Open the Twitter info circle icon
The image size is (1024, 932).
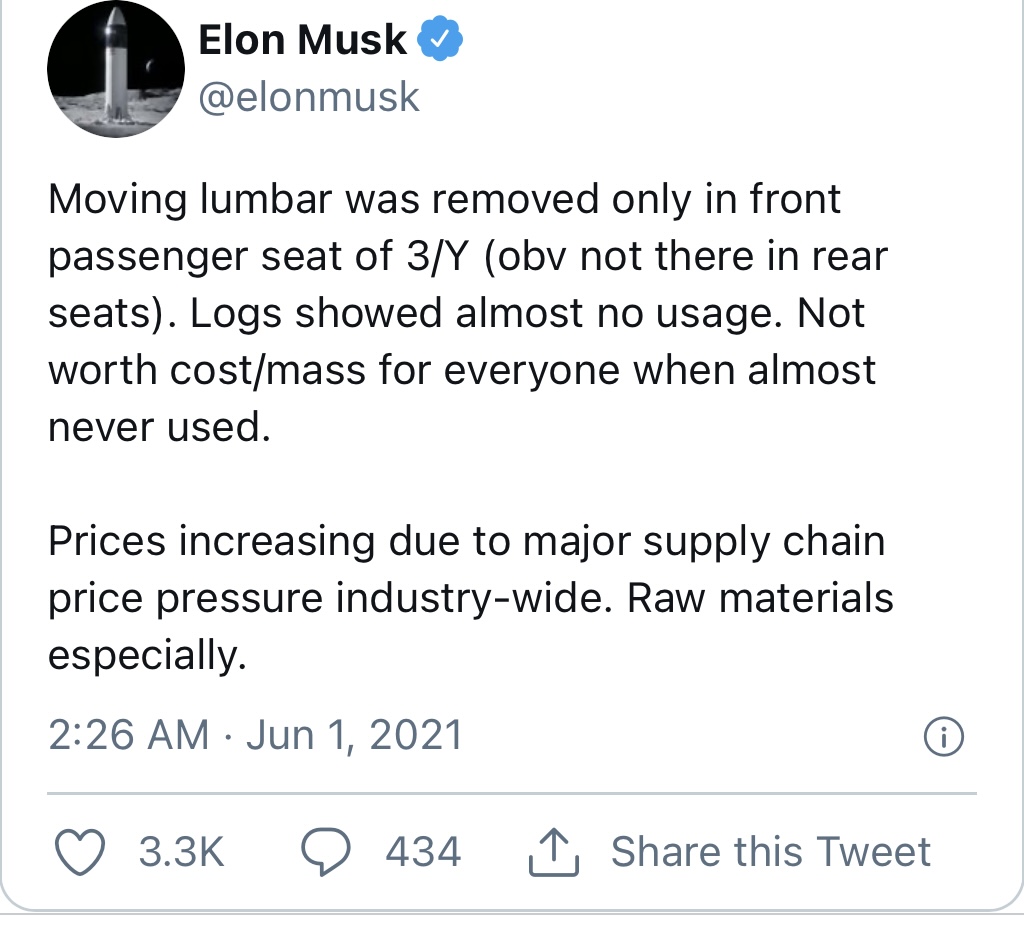tap(943, 737)
